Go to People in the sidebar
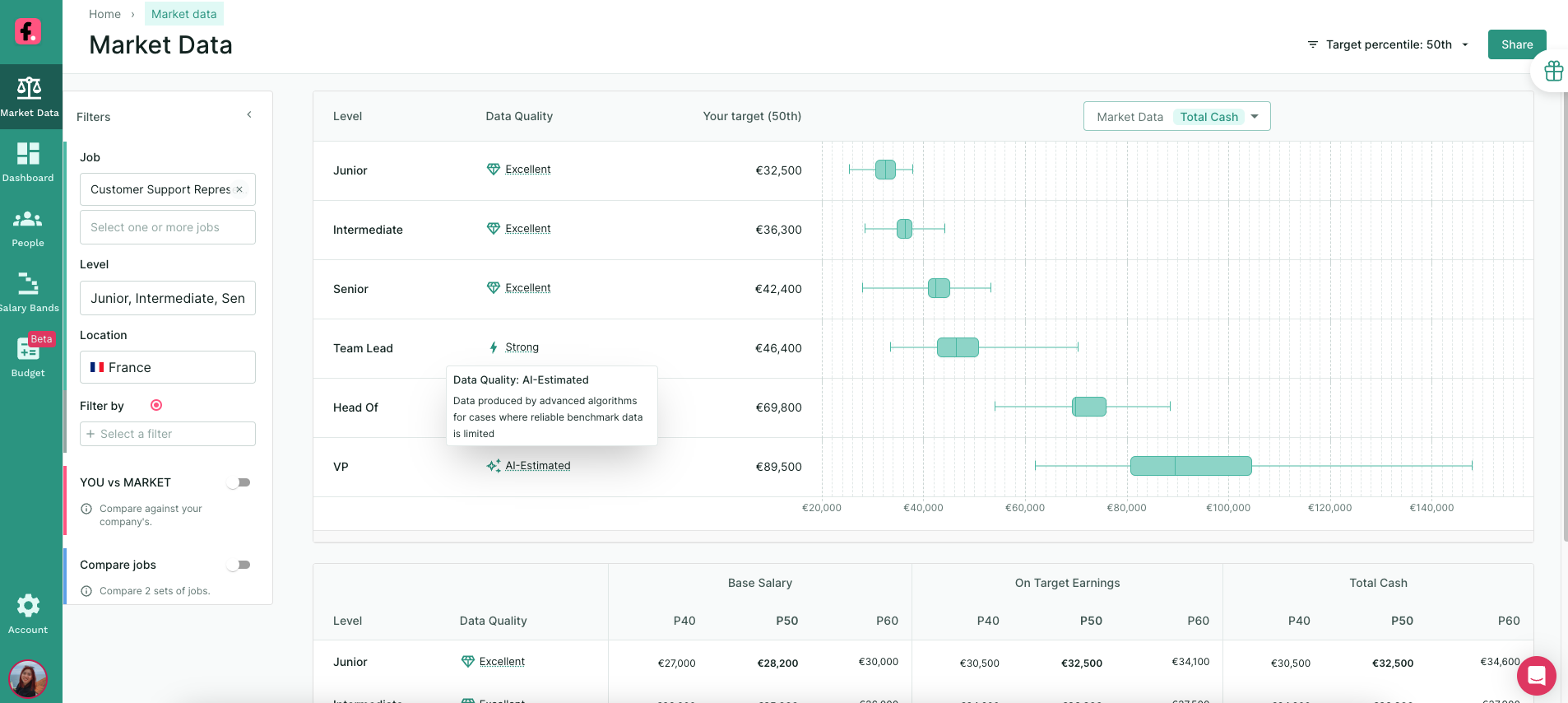This screenshot has width=1568, height=703. point(28,227)
